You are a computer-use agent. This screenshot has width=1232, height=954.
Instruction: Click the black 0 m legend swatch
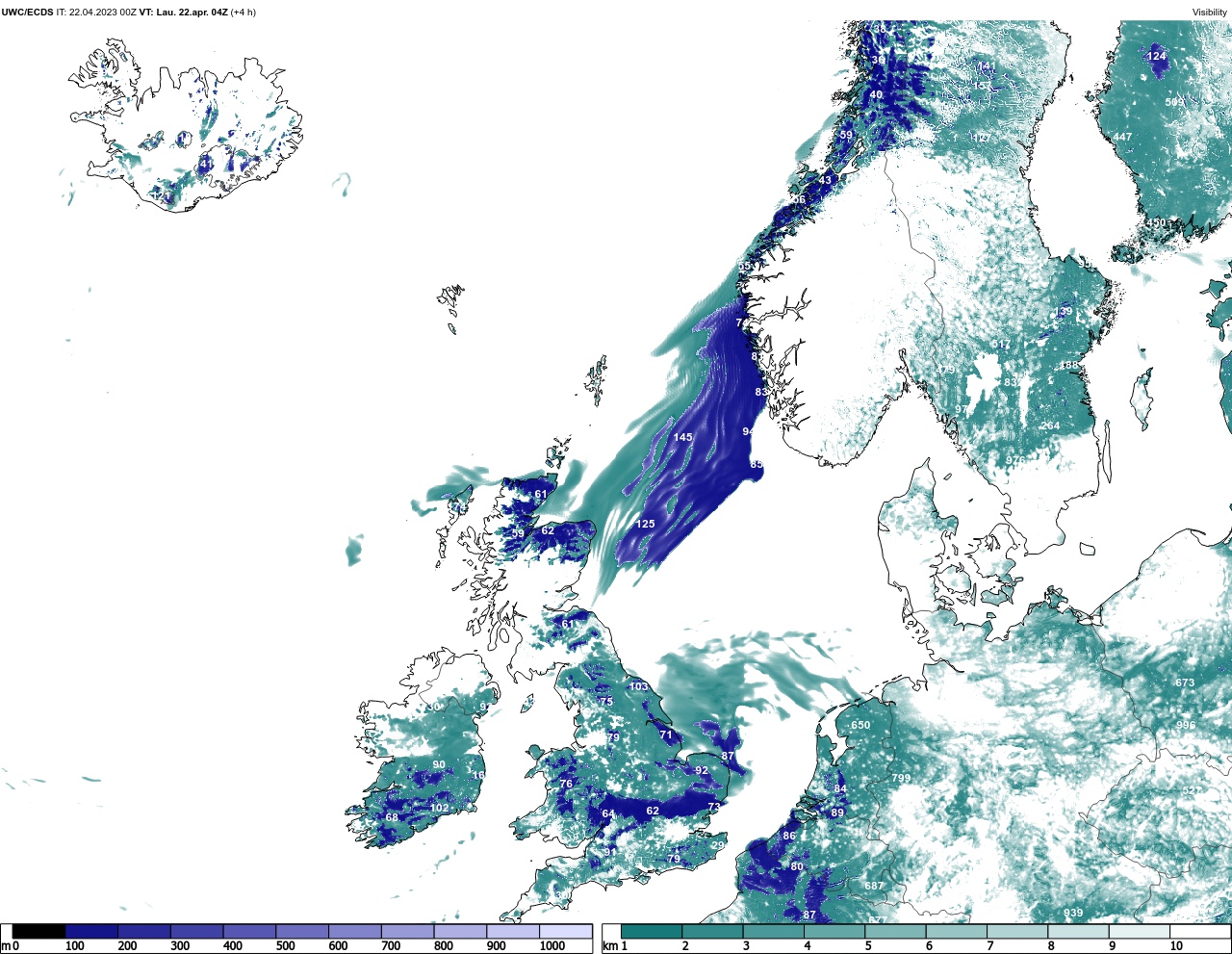tap(39, 932)
